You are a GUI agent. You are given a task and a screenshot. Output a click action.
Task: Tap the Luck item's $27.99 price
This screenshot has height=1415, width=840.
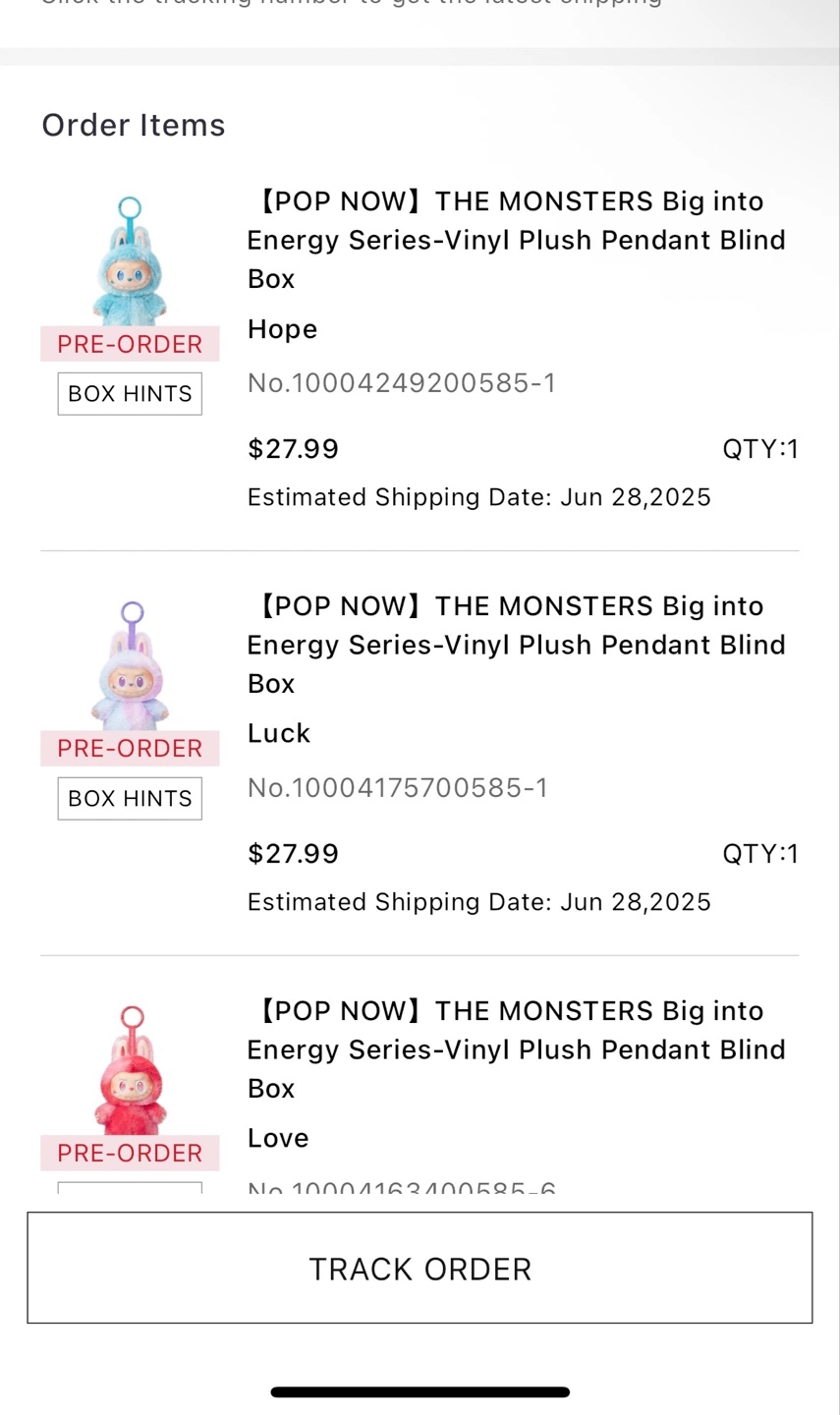click(x=293, y=854)
